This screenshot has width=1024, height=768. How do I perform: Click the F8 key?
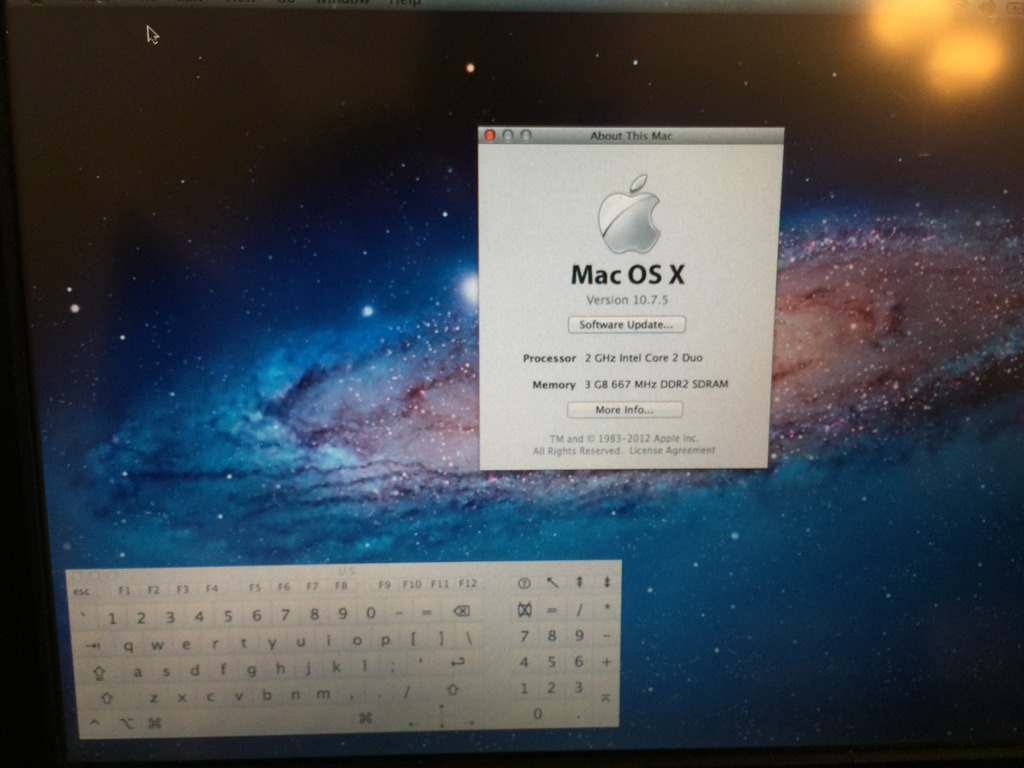point(341,586)
